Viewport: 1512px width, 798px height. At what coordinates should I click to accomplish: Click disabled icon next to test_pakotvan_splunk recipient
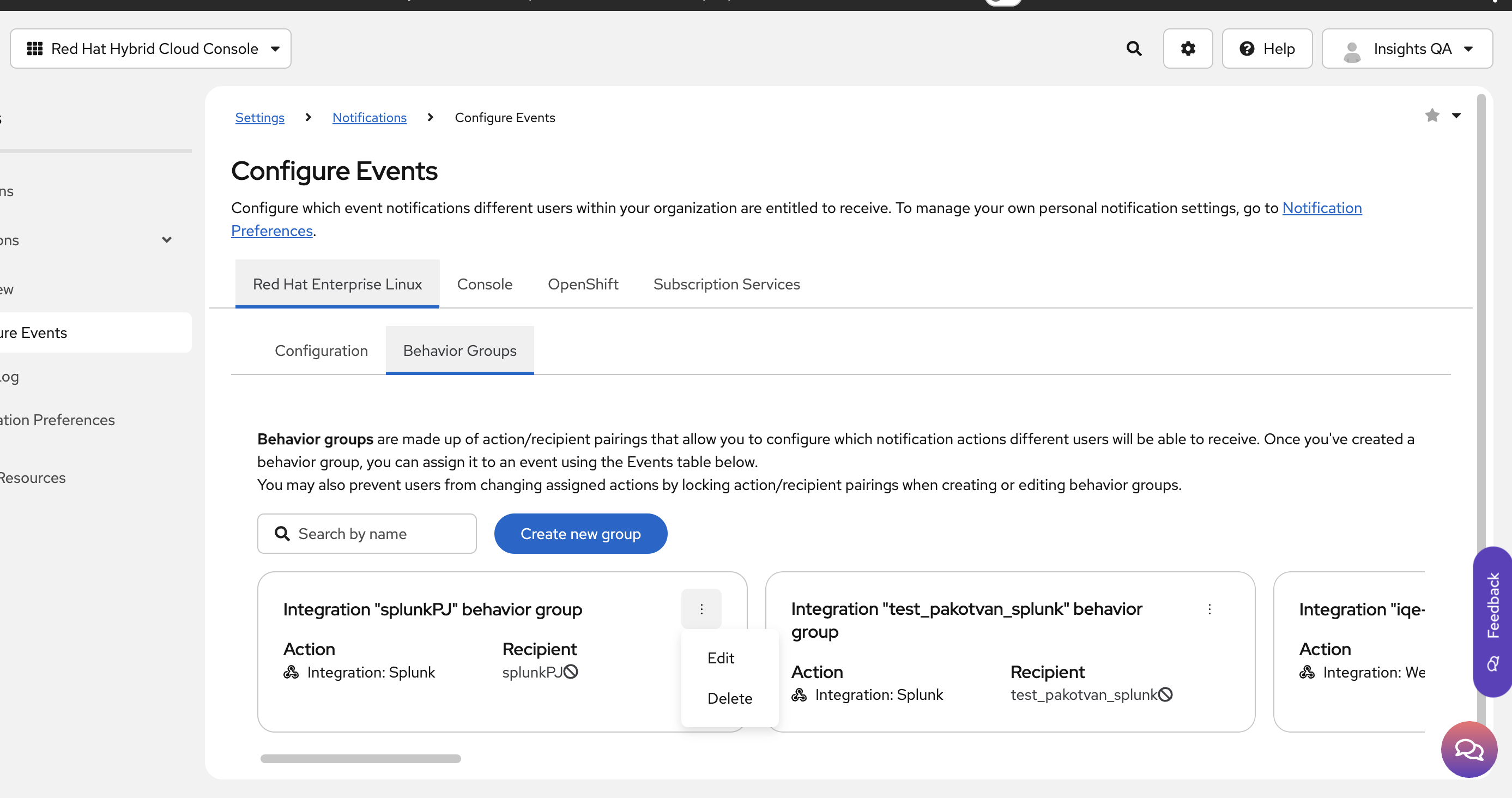[1166, 695]
